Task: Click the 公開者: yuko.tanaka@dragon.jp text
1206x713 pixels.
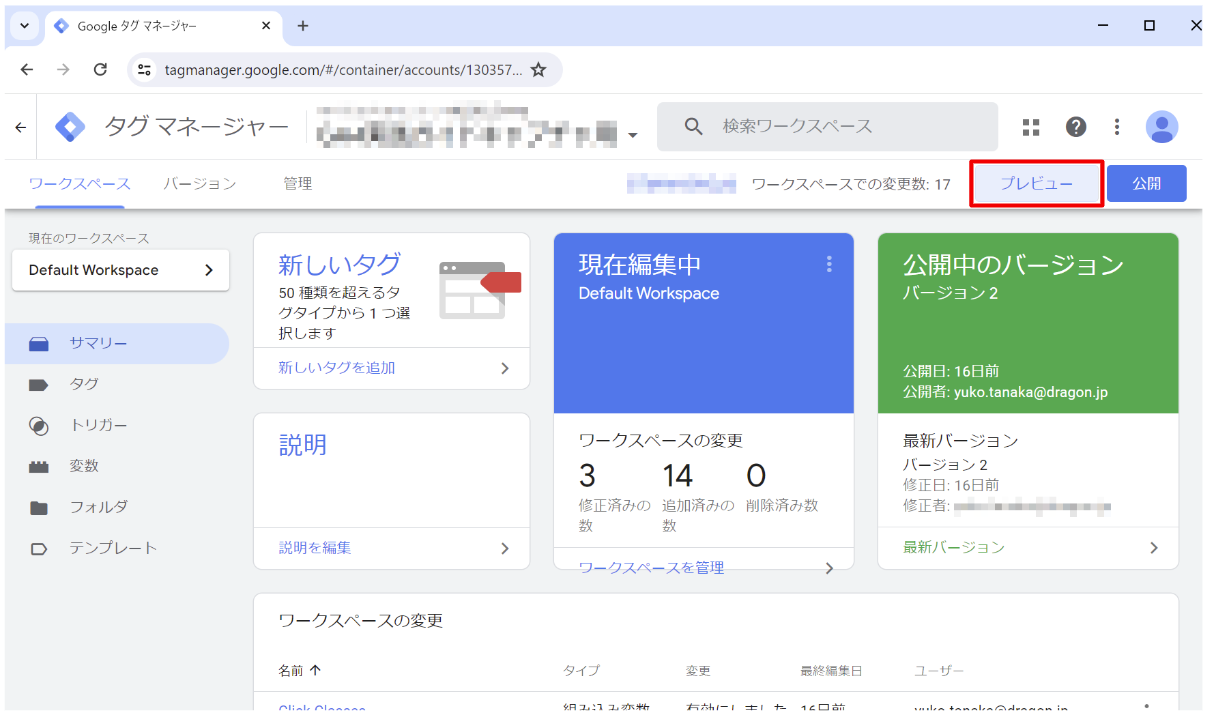Action: pyautogui.click(x=1005, y=392)
